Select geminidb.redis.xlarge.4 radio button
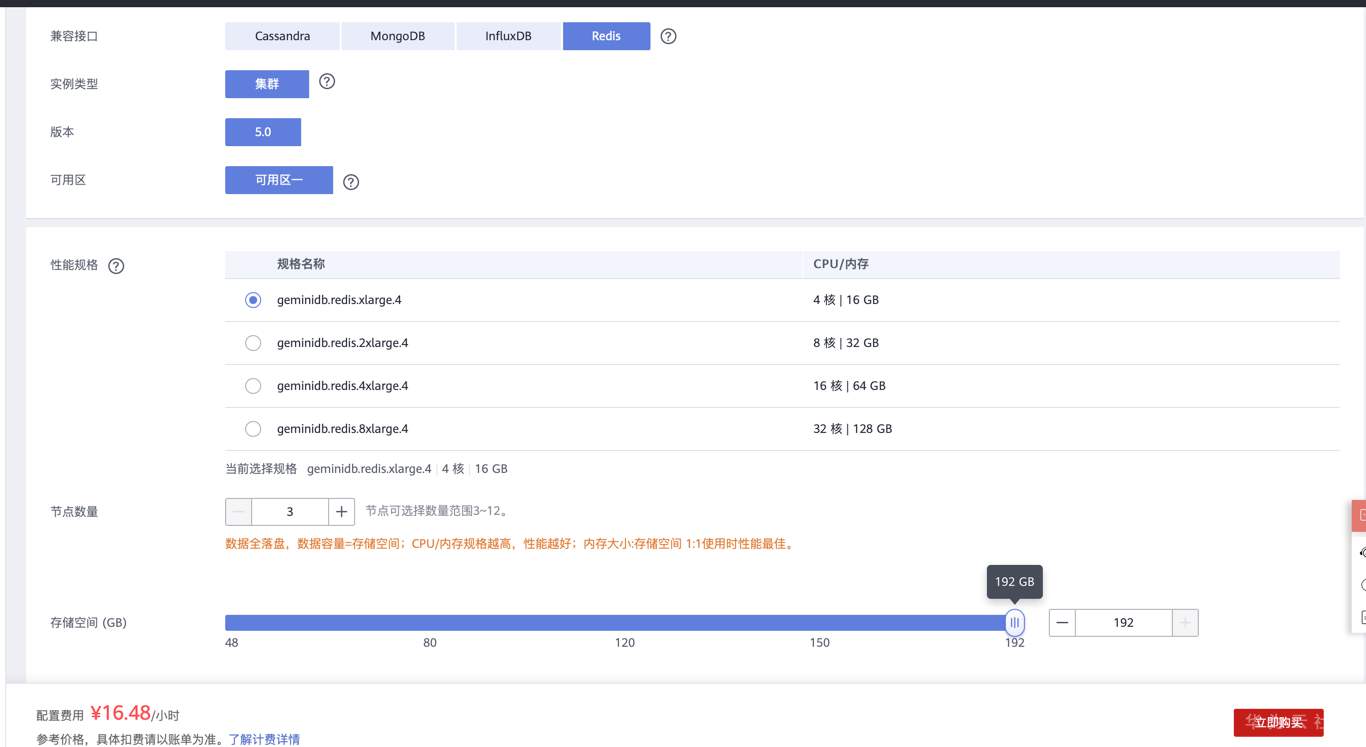This screenshot has width=1366, height=747. point(253,300)
